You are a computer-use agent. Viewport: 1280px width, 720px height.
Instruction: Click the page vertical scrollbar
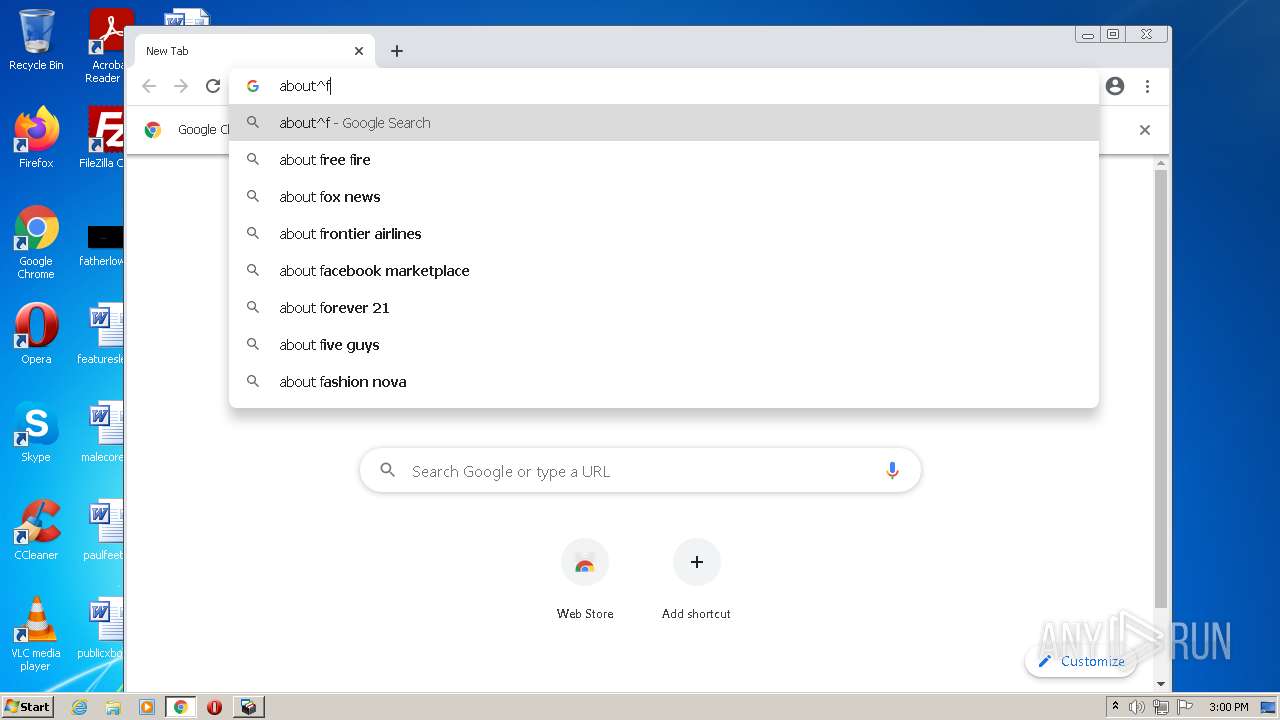click(1160, 390)
